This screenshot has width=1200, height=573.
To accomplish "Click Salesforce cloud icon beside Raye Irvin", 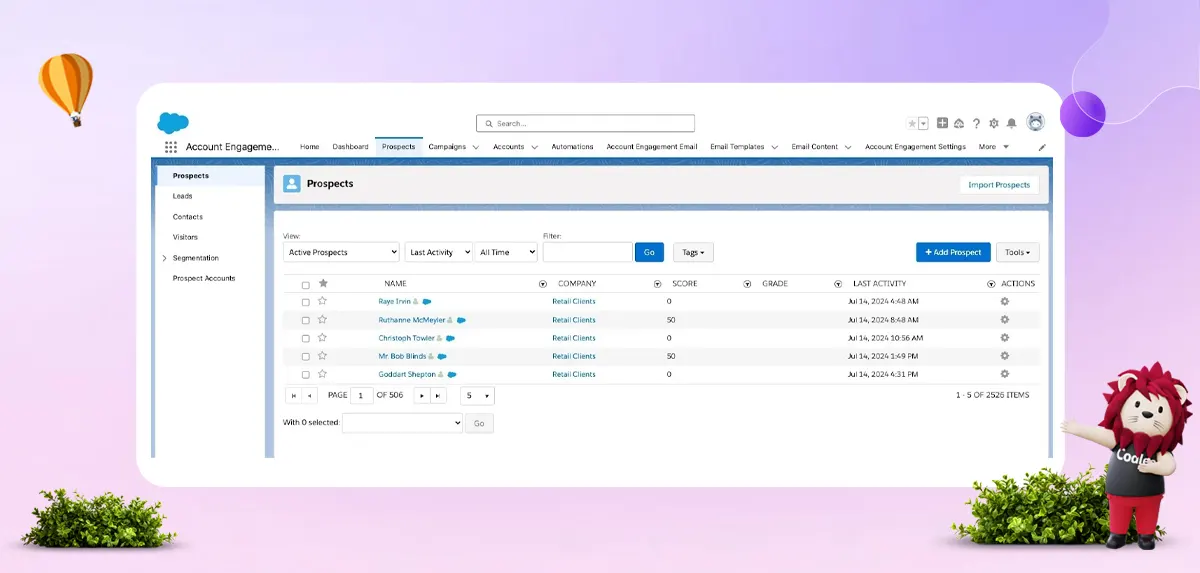I will pos(427,301).
